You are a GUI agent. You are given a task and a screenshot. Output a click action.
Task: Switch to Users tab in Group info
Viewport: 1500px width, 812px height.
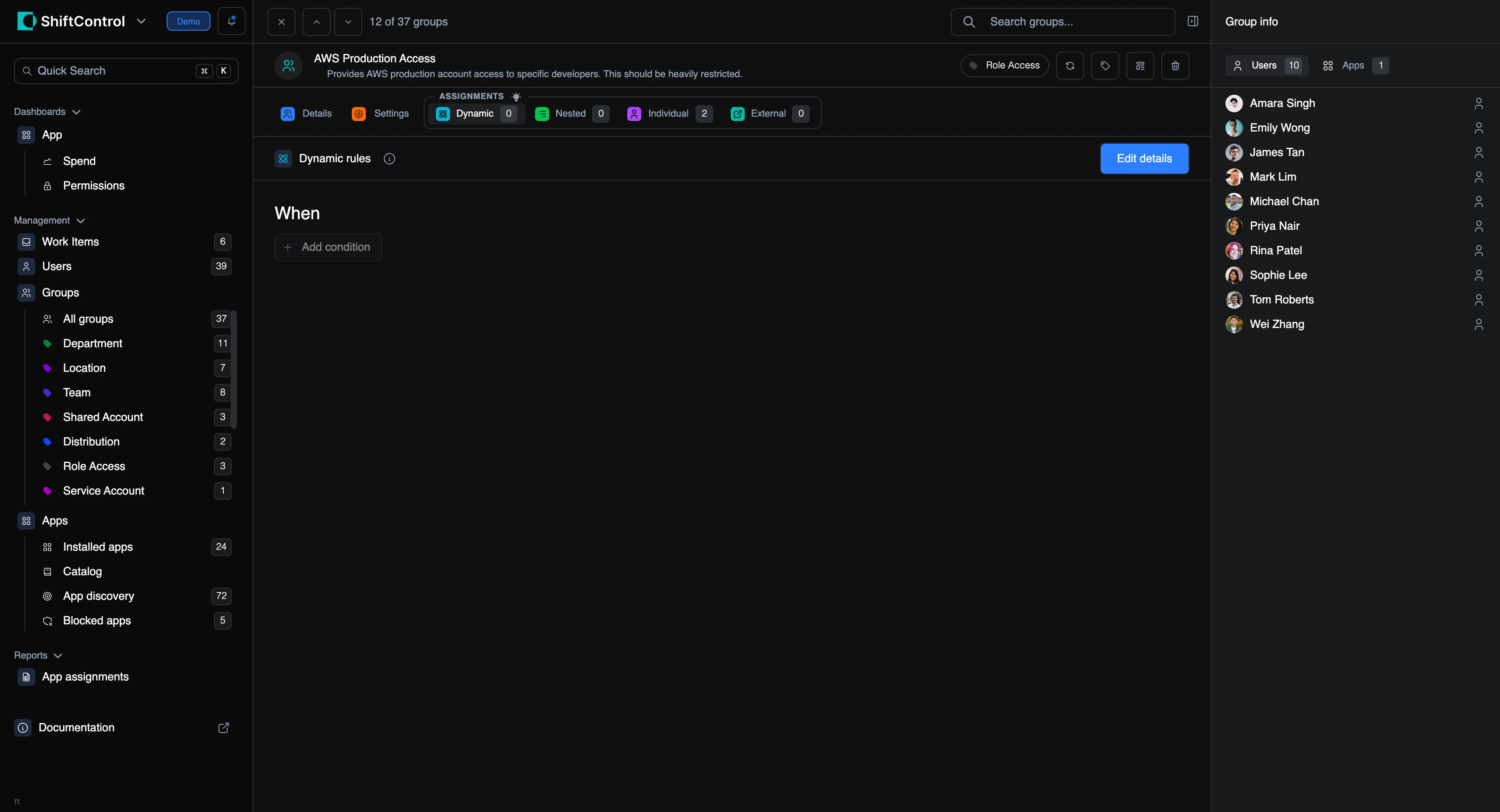click(x=1267, y=66)
